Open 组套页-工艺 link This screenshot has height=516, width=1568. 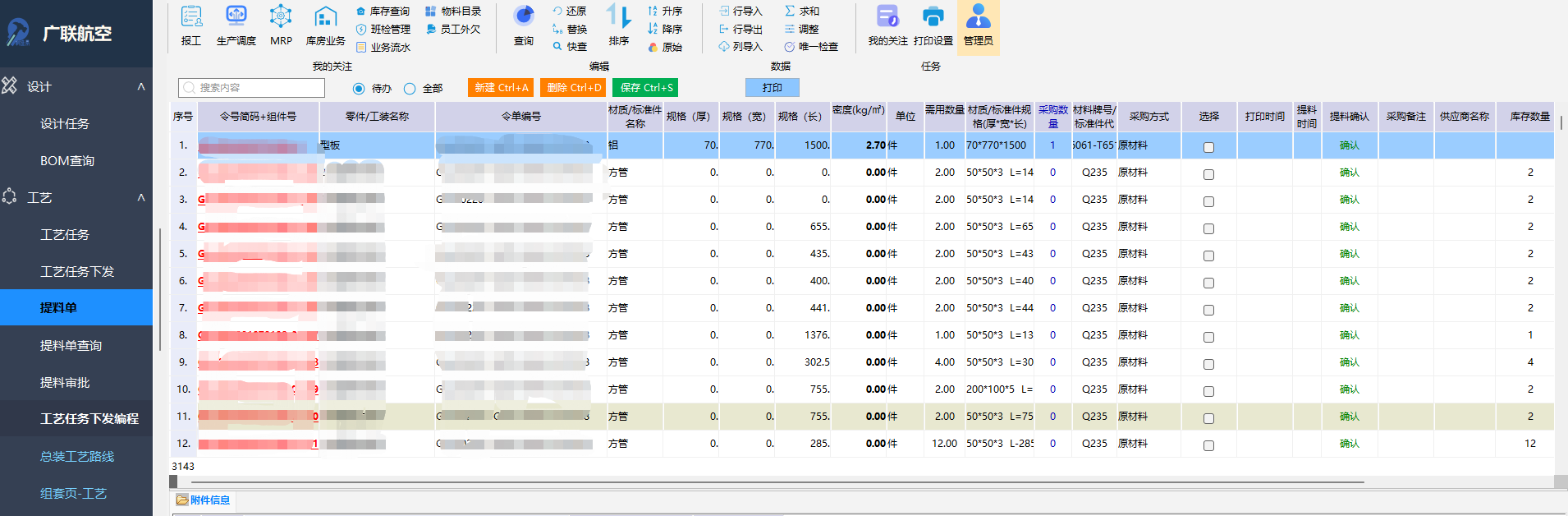pos(73,493)
